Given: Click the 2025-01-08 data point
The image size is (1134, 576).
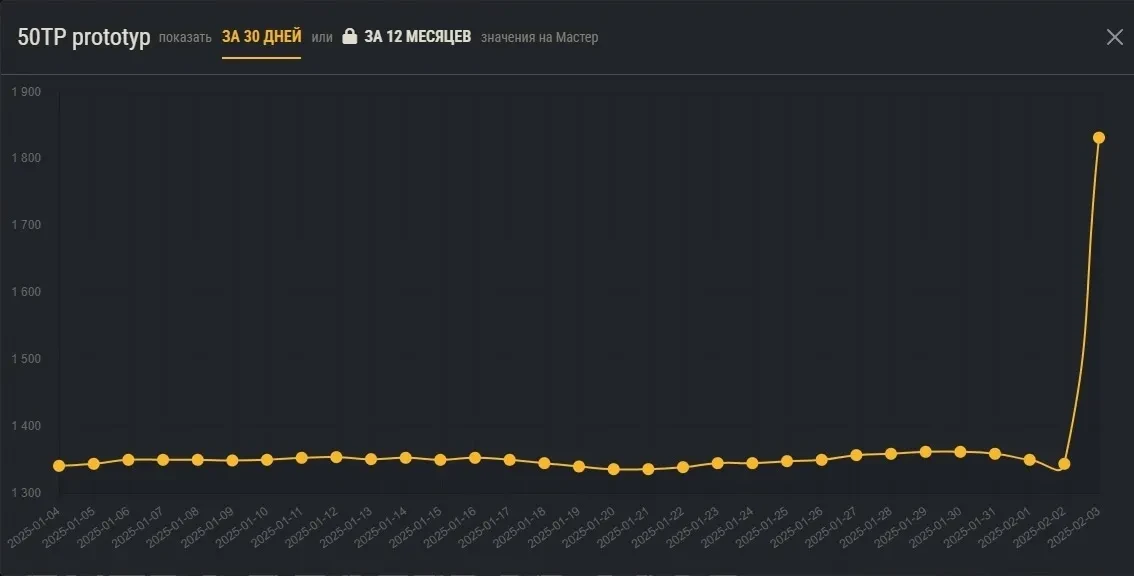Looking at the screenshot, I should [197, 460].
